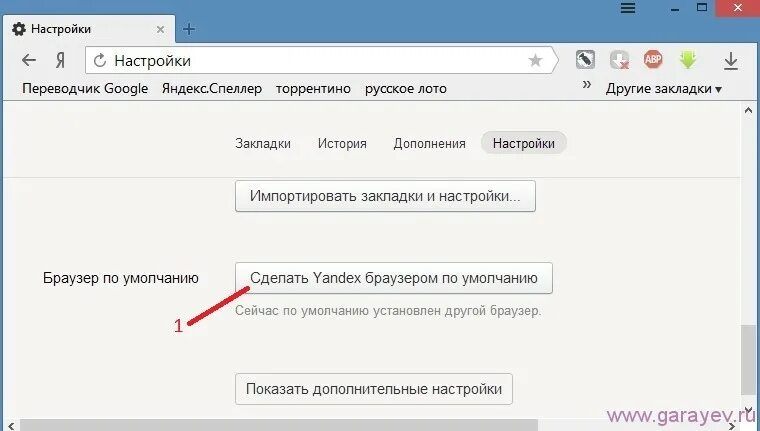Reload the page with the refresh icon

(x=100, y=61)
